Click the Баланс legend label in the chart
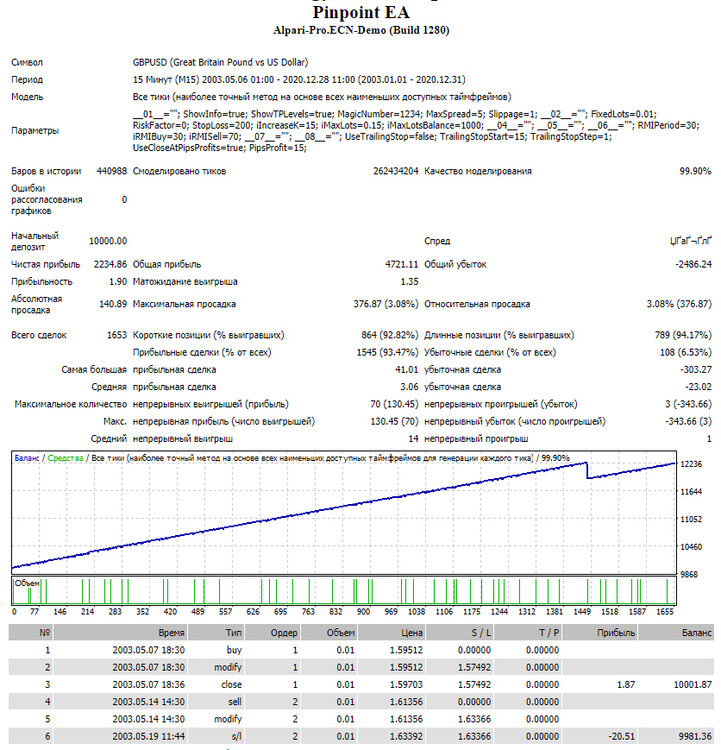The width and height of the screenshot is (721, 750). [x=27, y=458]
